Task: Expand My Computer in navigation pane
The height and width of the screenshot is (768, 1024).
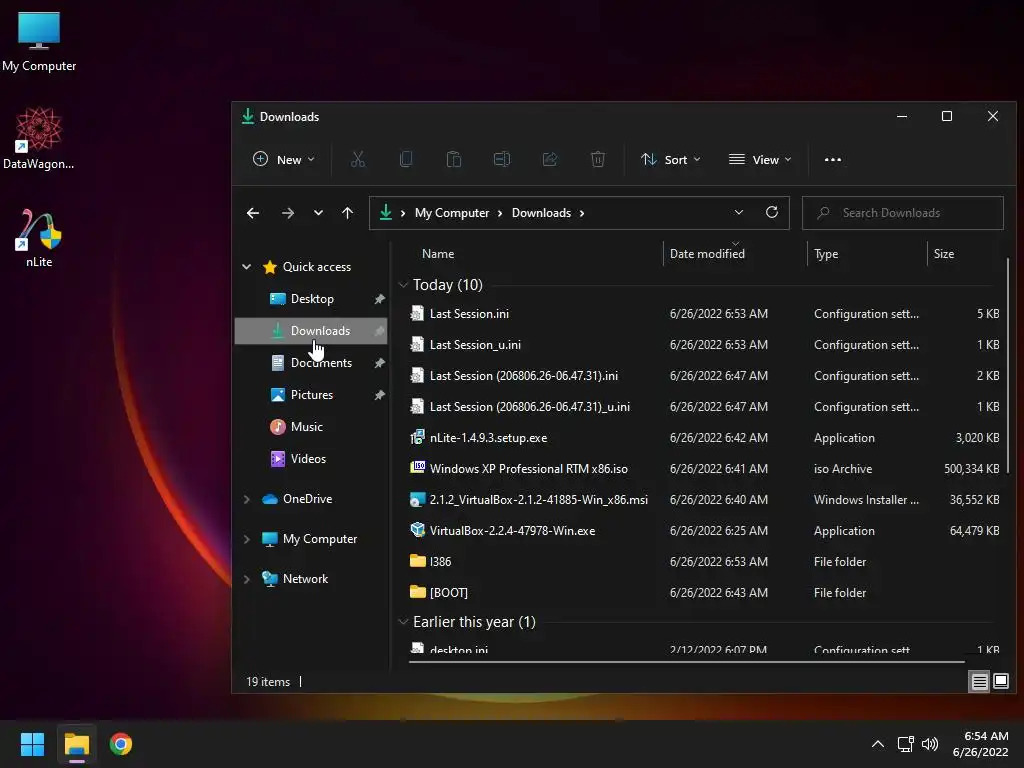Action: click(246, 539)
